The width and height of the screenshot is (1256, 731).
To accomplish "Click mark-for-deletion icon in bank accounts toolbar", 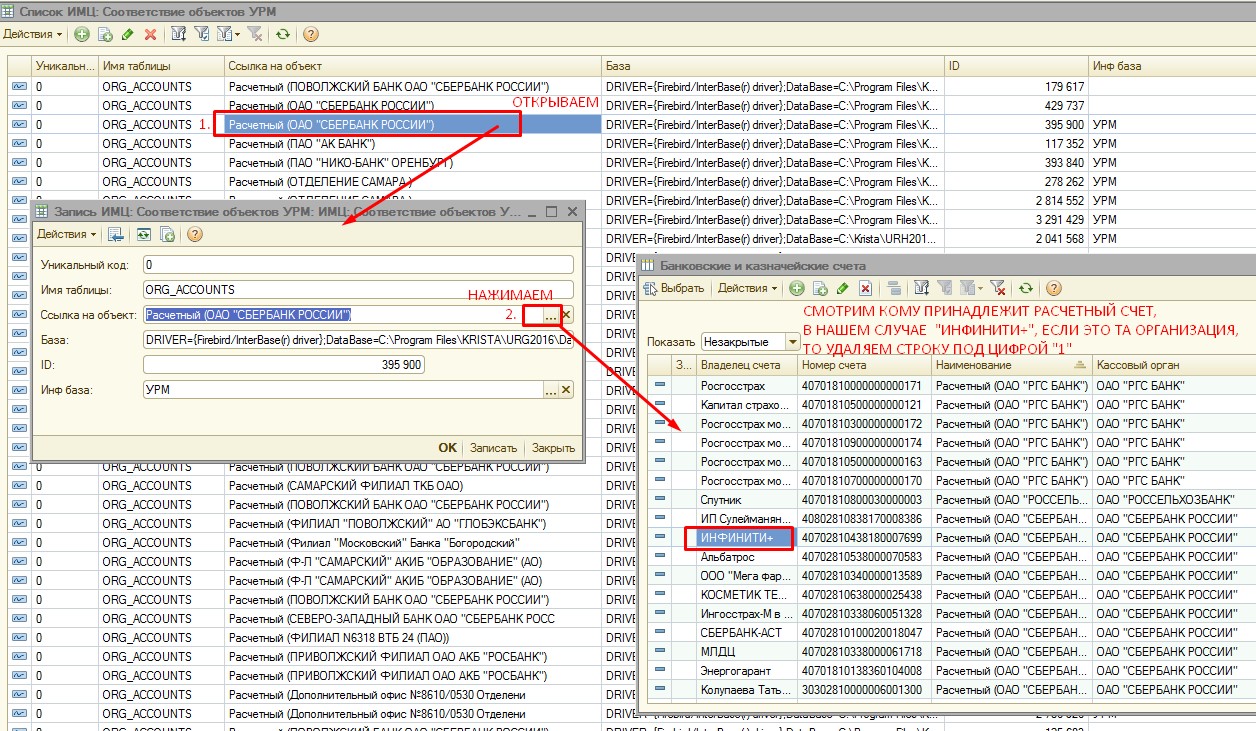I will 866,288.
